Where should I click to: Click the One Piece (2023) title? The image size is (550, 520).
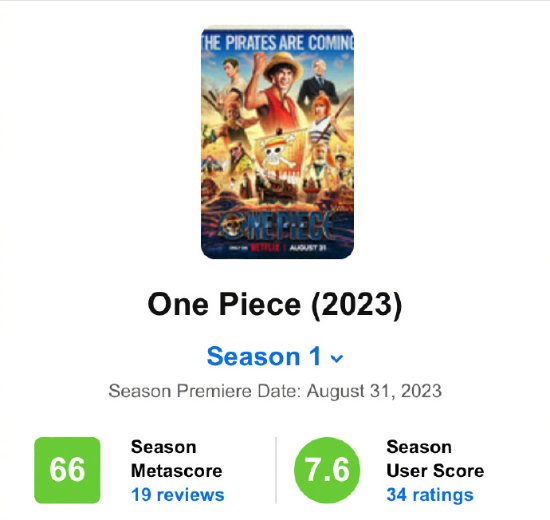click(275, 305)
